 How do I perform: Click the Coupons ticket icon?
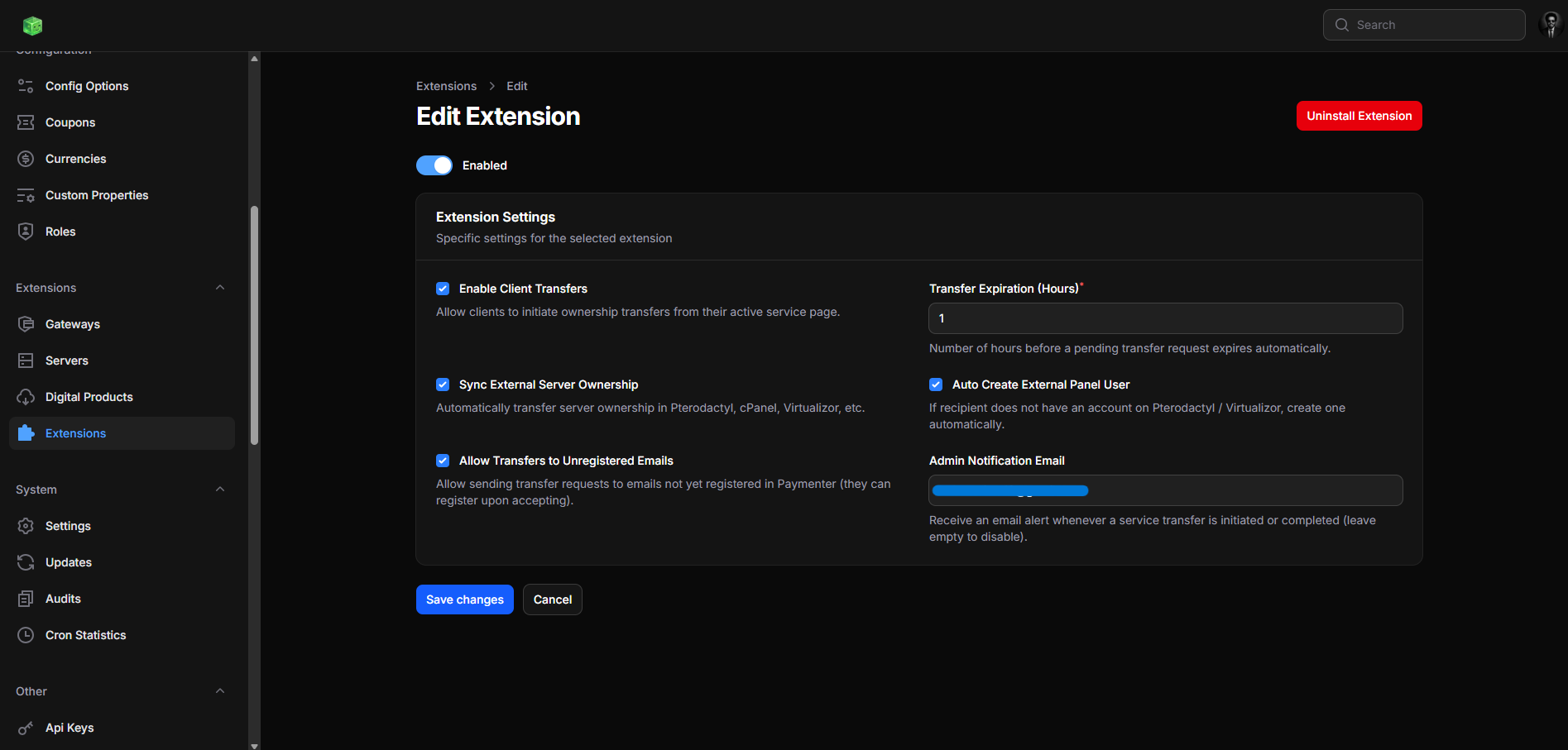tap(26, 122)
